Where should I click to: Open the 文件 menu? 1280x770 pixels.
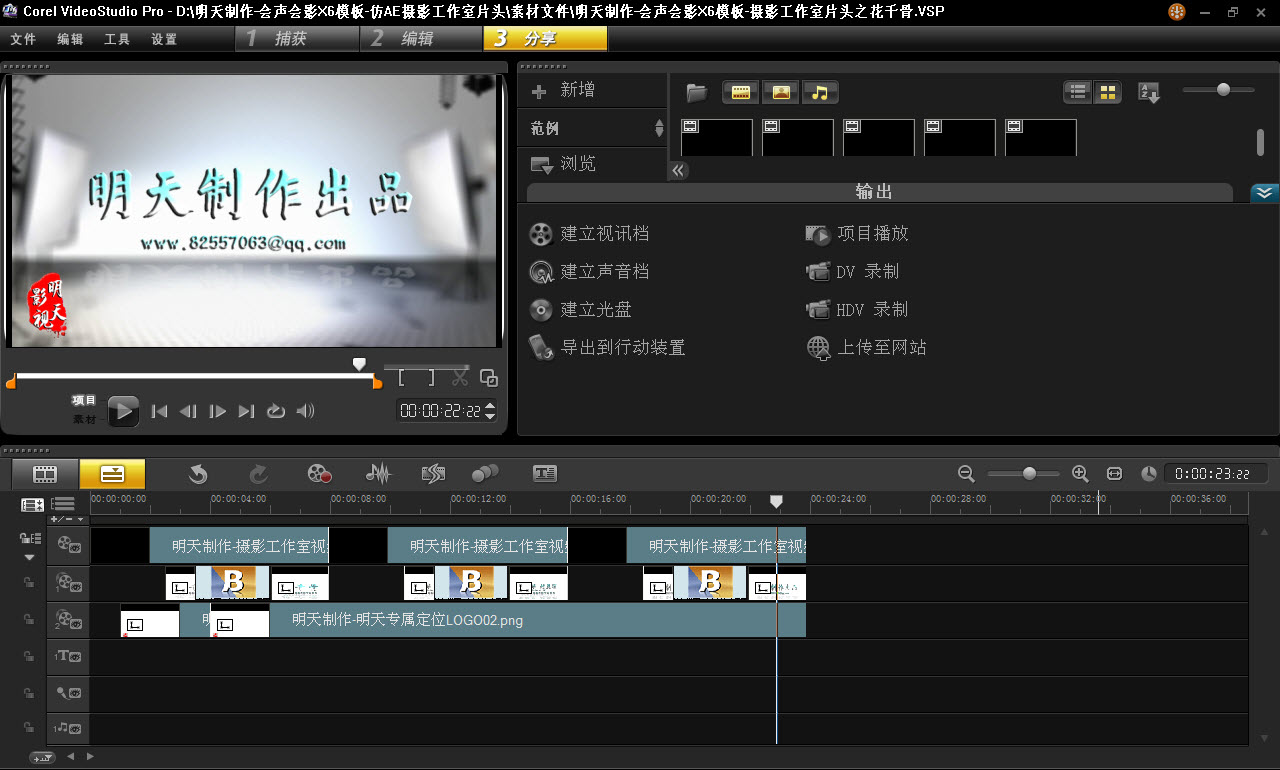click(23, 39)
